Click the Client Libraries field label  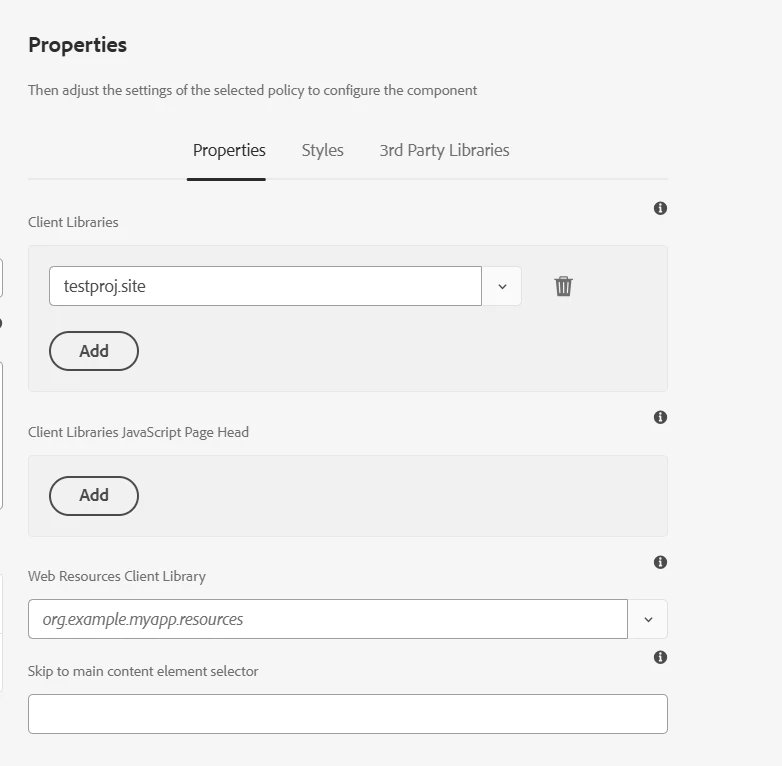point(73,222)
